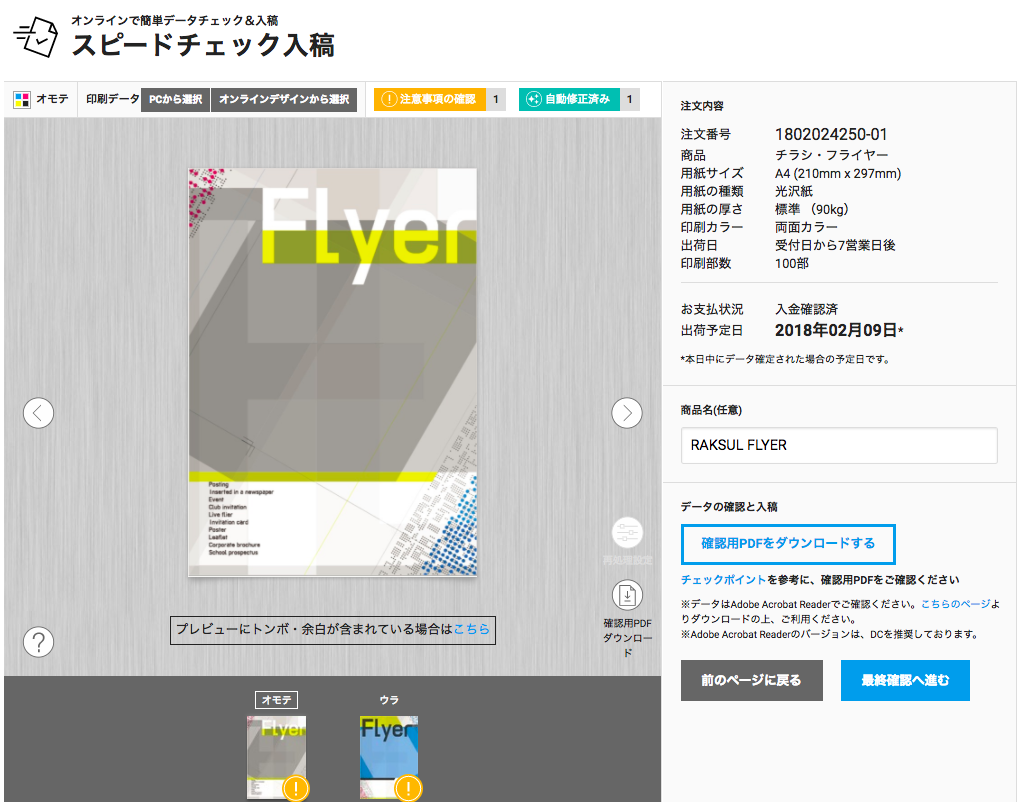Image resolution: width=1022 pixels, height=802 pixels.
Task: Click warning badge on オモテ thumbnail
Action: (x=296, y=788)
